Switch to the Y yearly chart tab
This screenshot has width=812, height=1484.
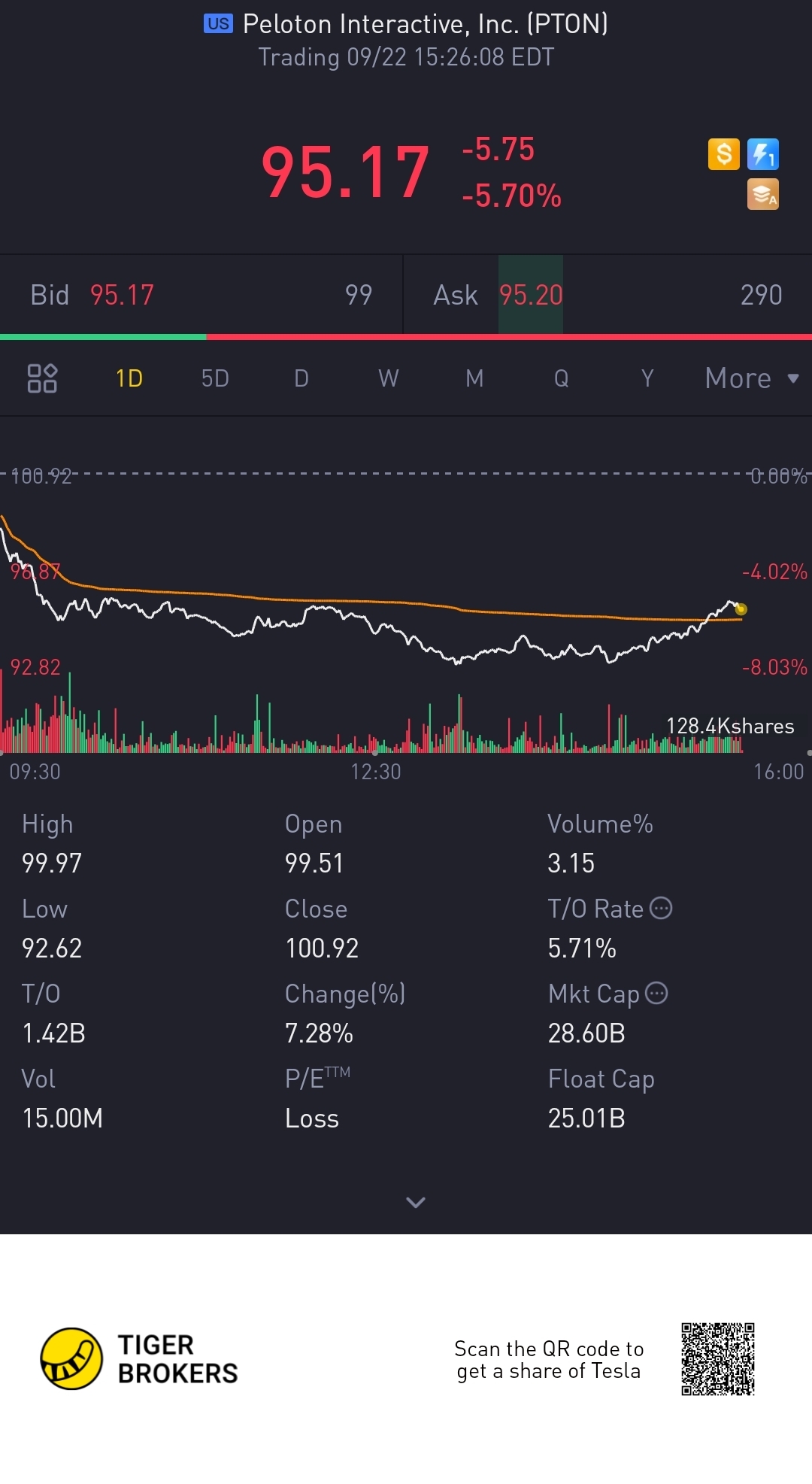tap(647, 378)
